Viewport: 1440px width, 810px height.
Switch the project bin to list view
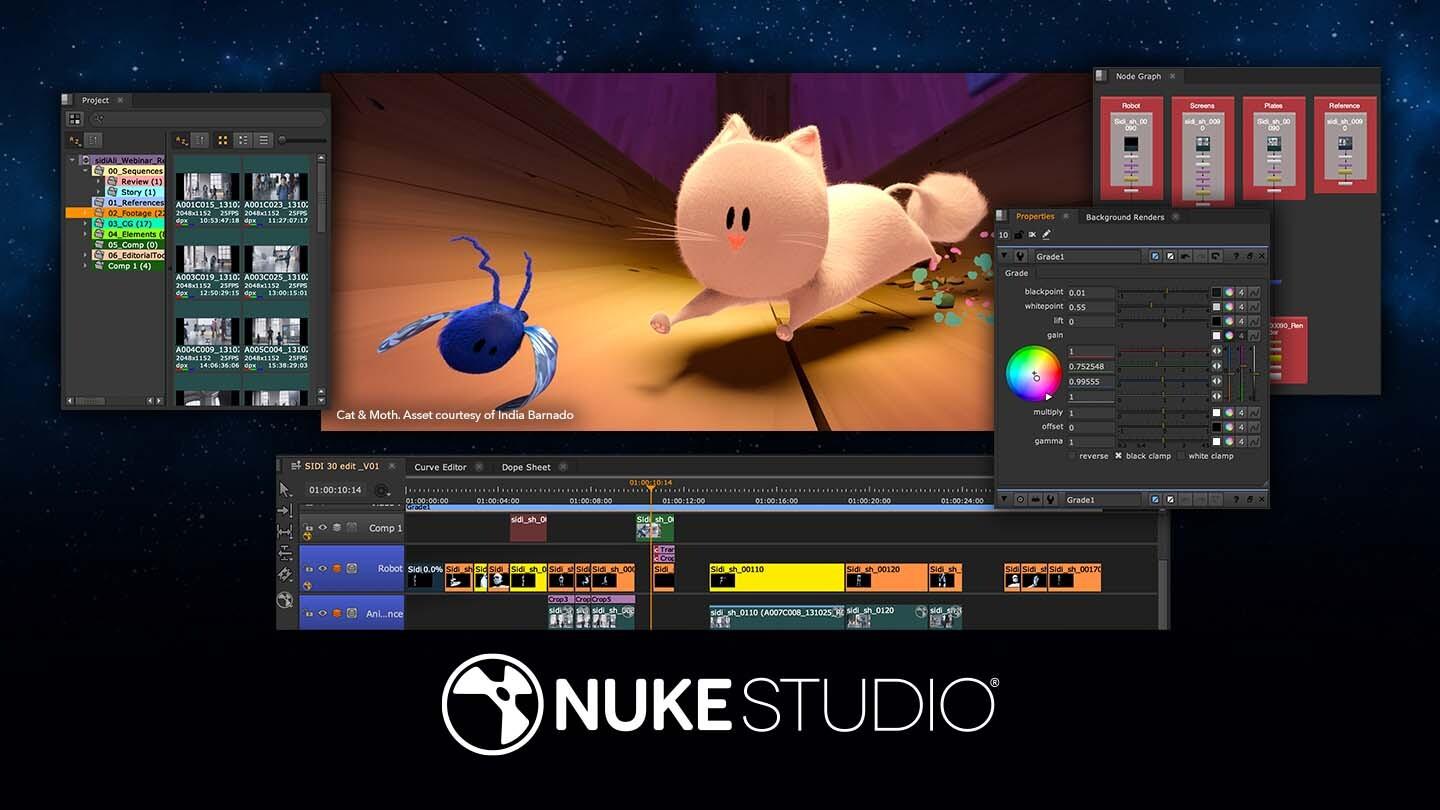pyautogui.click(x=264, y=139)
